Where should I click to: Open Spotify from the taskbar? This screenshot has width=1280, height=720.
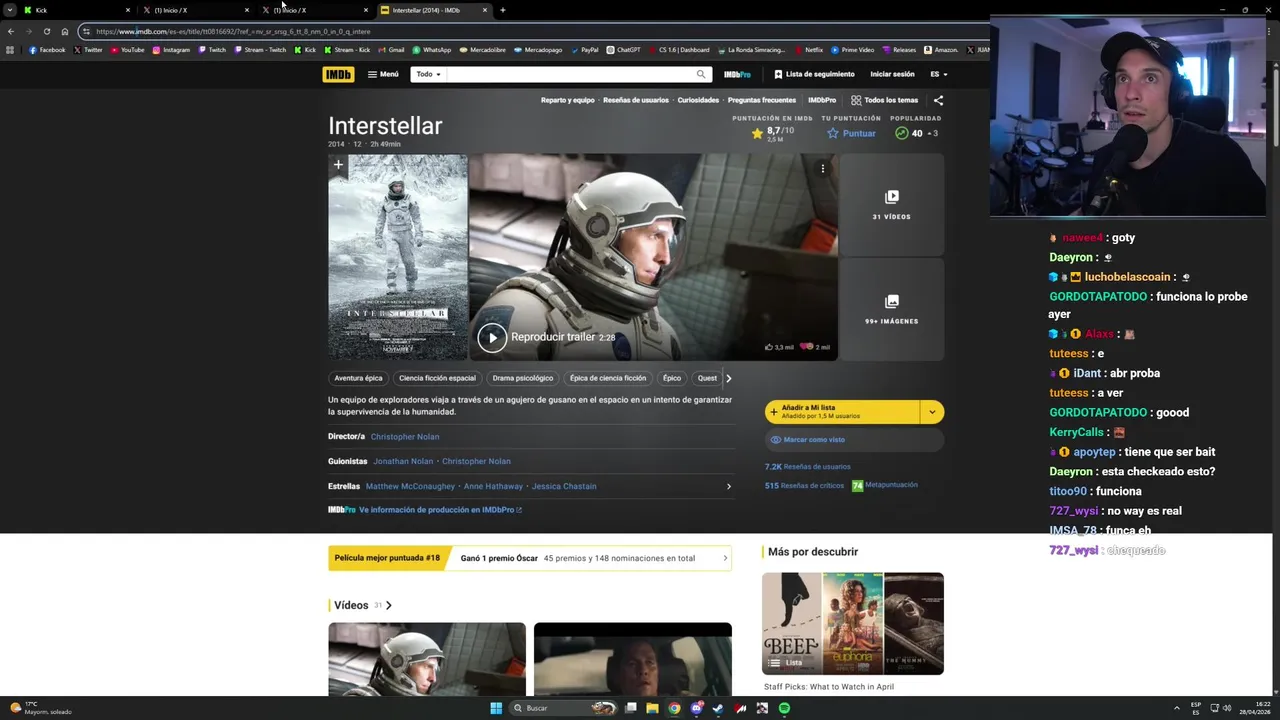[784, 708]
